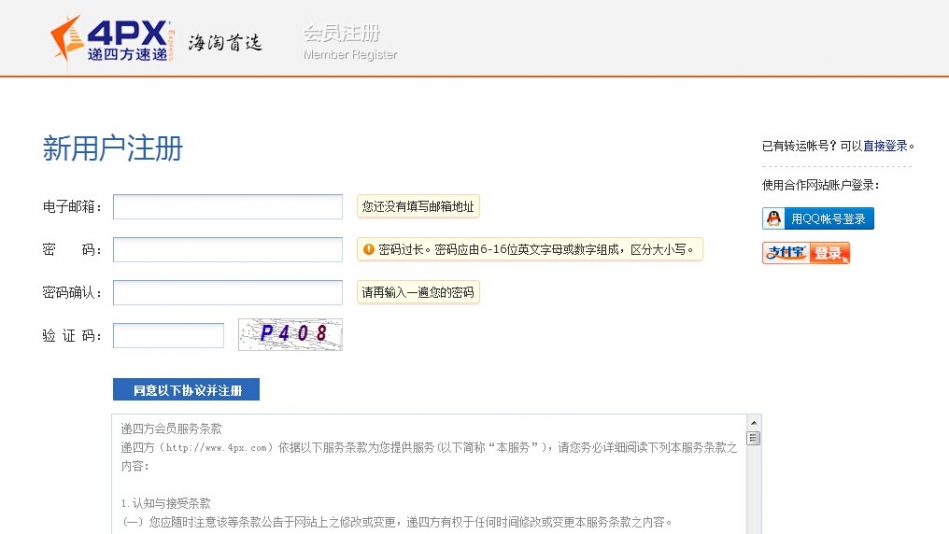This screenshot has width=949, height=534.
Task: Click the 密码过长 password length warning text
Action: [x=536, y=249]
